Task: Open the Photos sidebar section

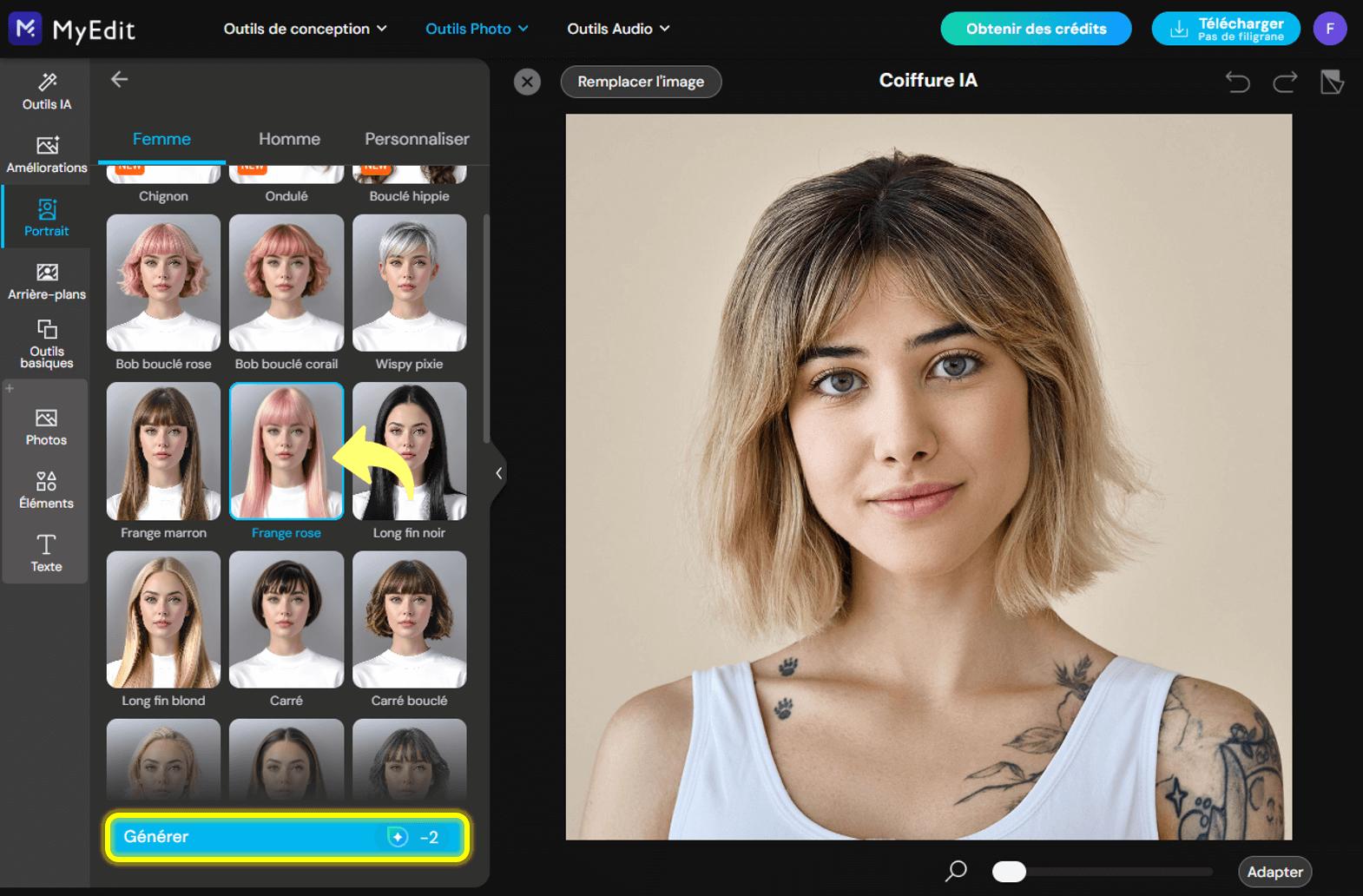Action: click(x=47, y=427)
